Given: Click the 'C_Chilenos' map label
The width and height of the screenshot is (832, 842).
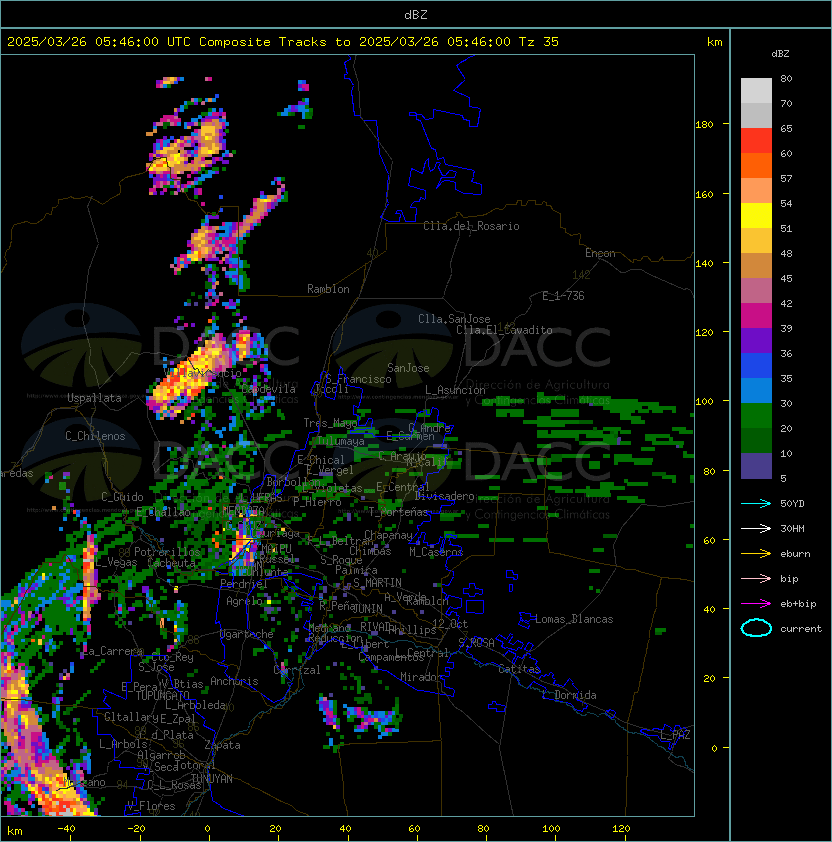Looking at the screenshot, I should [95, 436].
